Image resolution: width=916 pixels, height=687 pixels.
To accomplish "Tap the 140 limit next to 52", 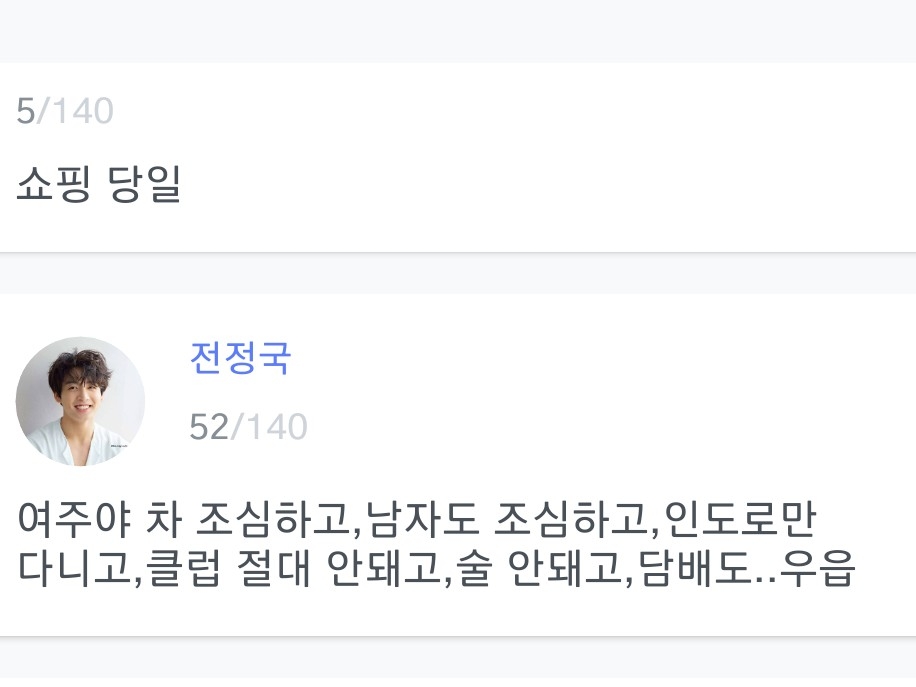I will pos(275,427).
